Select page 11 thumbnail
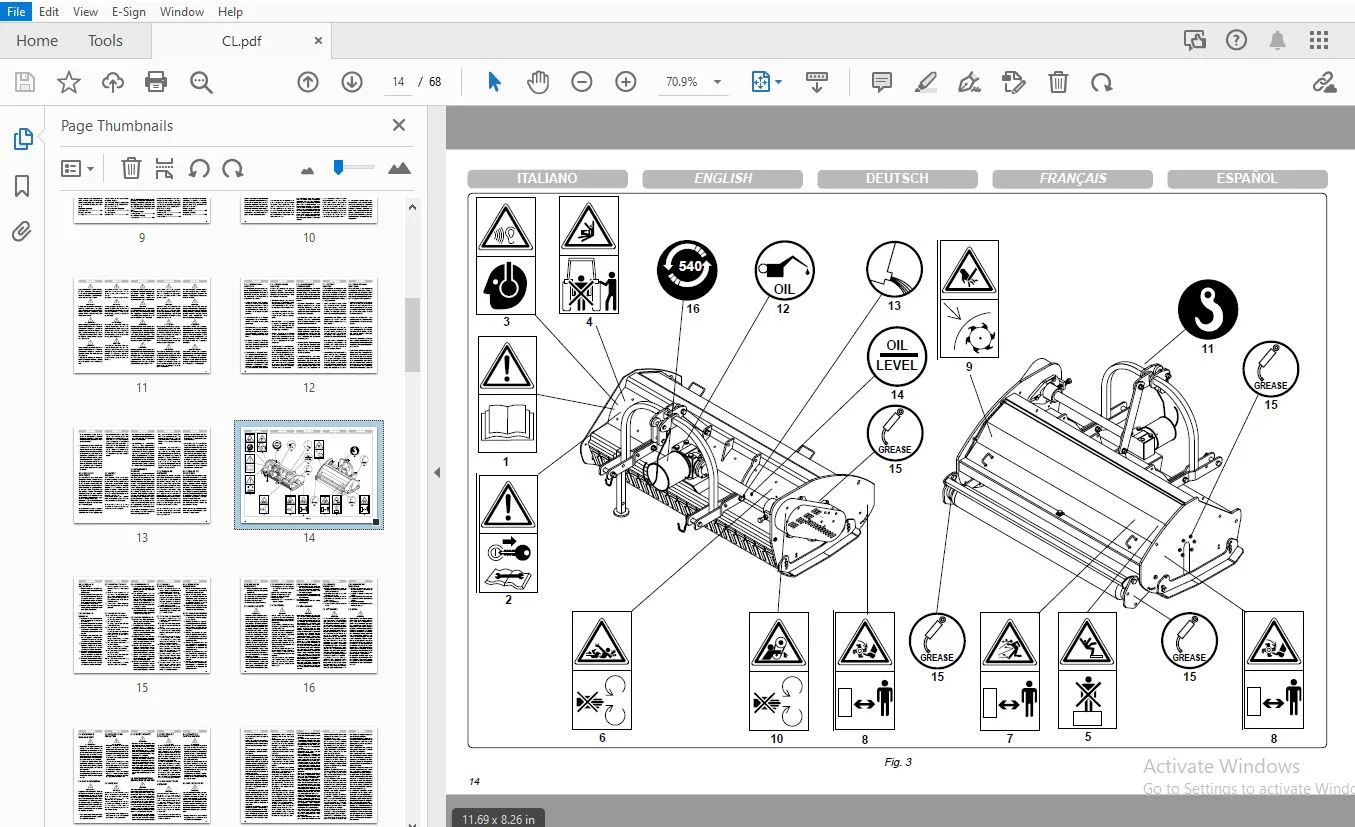The height and width of the screenshot is (827, 1355). click(x=142, y=326)
